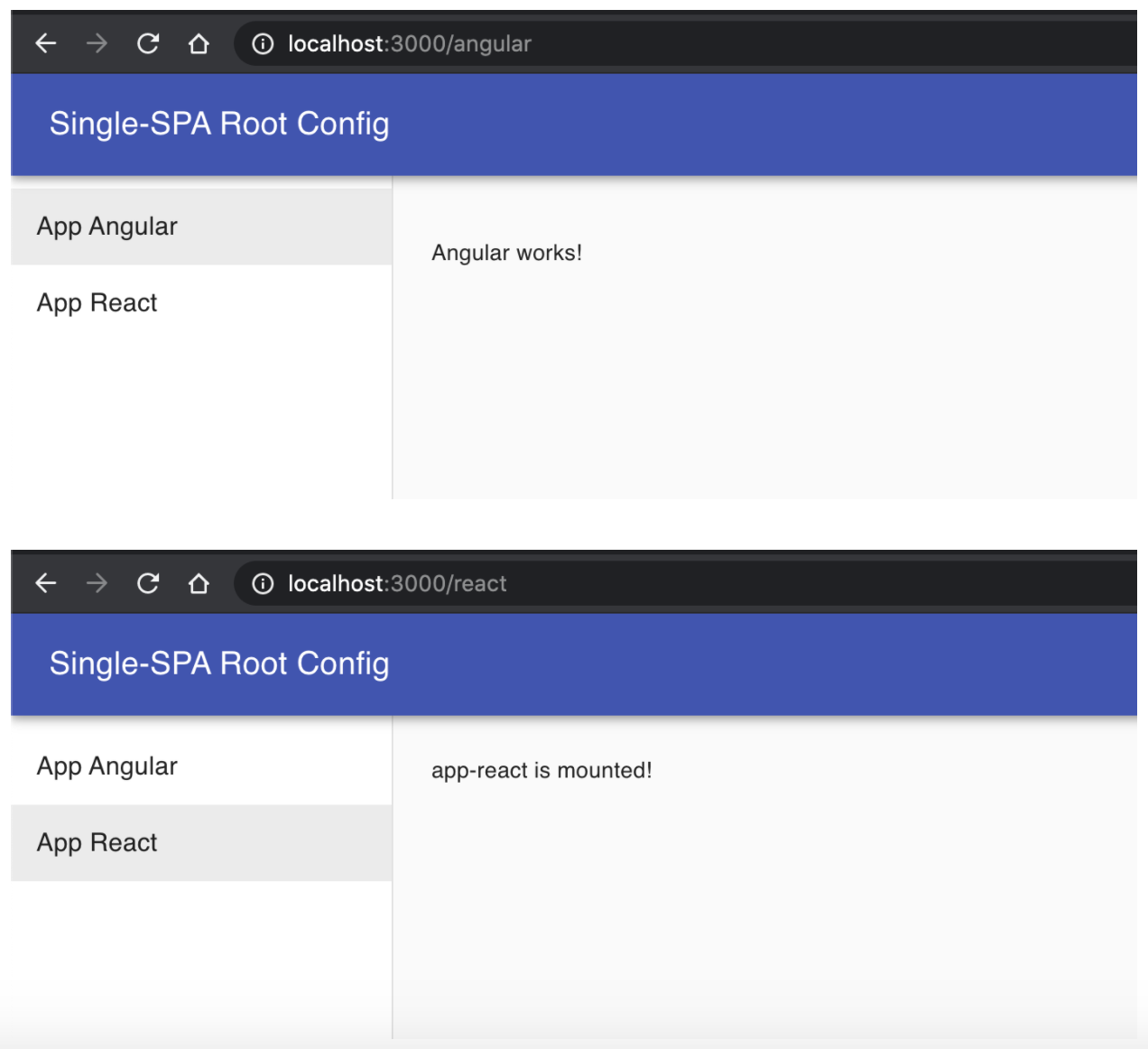The width and height of the screenshot is (1148, 1049).
Task: Click the Angular works! text in content area
Action: 507,253
